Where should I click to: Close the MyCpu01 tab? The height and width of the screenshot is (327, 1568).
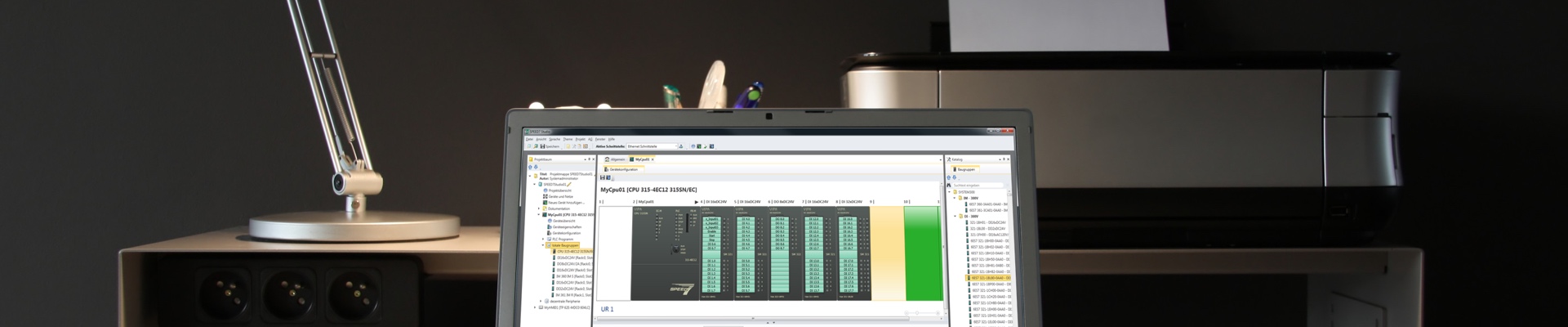[653, 159]
